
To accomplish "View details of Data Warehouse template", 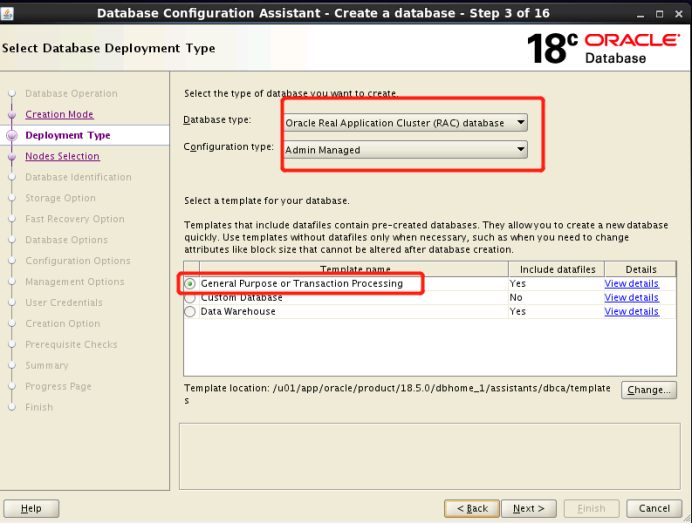I will click(x=631, y=312).
